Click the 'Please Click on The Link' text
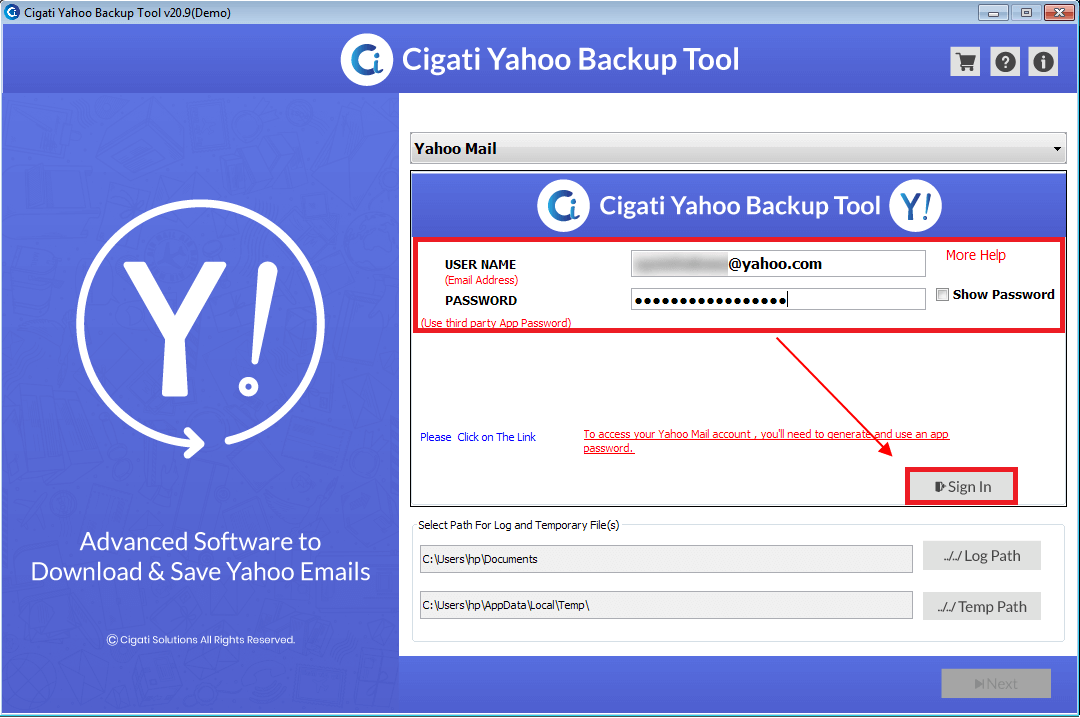This screenshot has height=718, width=1080. pos(478,437)
